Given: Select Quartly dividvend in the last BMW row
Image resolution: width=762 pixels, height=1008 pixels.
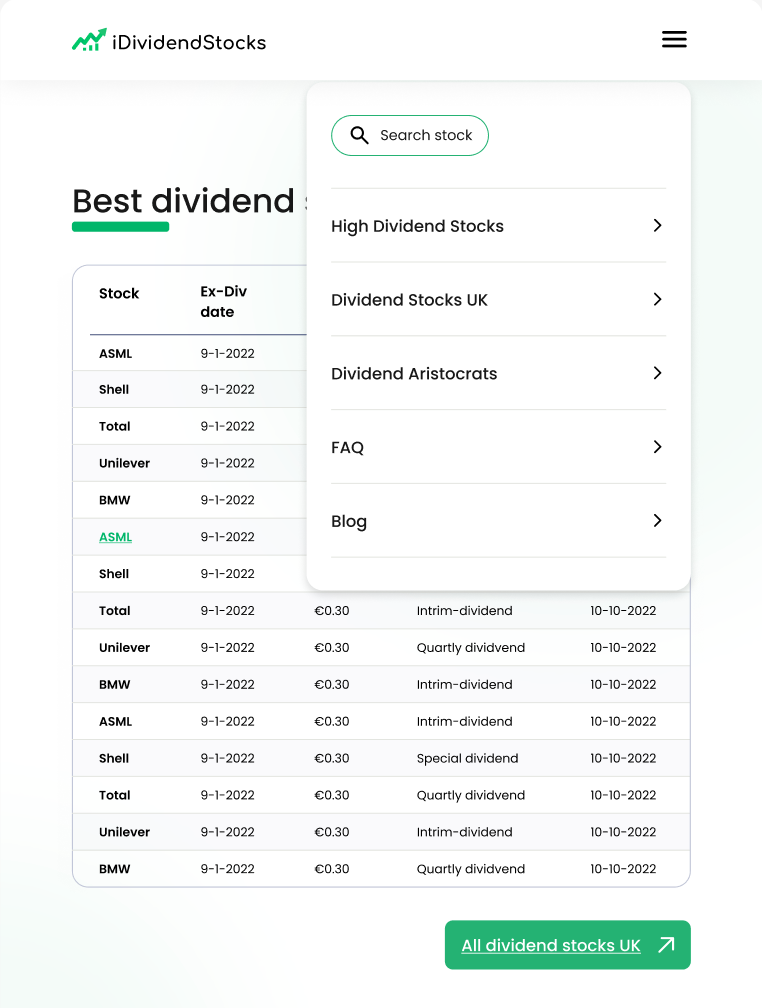Looking at the screenshot, I should pos(471,868).
